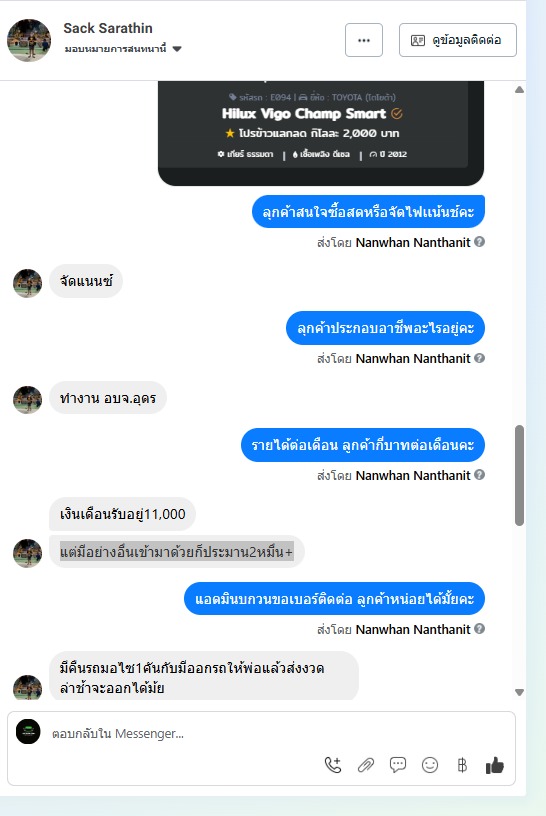Click the chat scrollbar thumb
546x816 pixels.
519,476
